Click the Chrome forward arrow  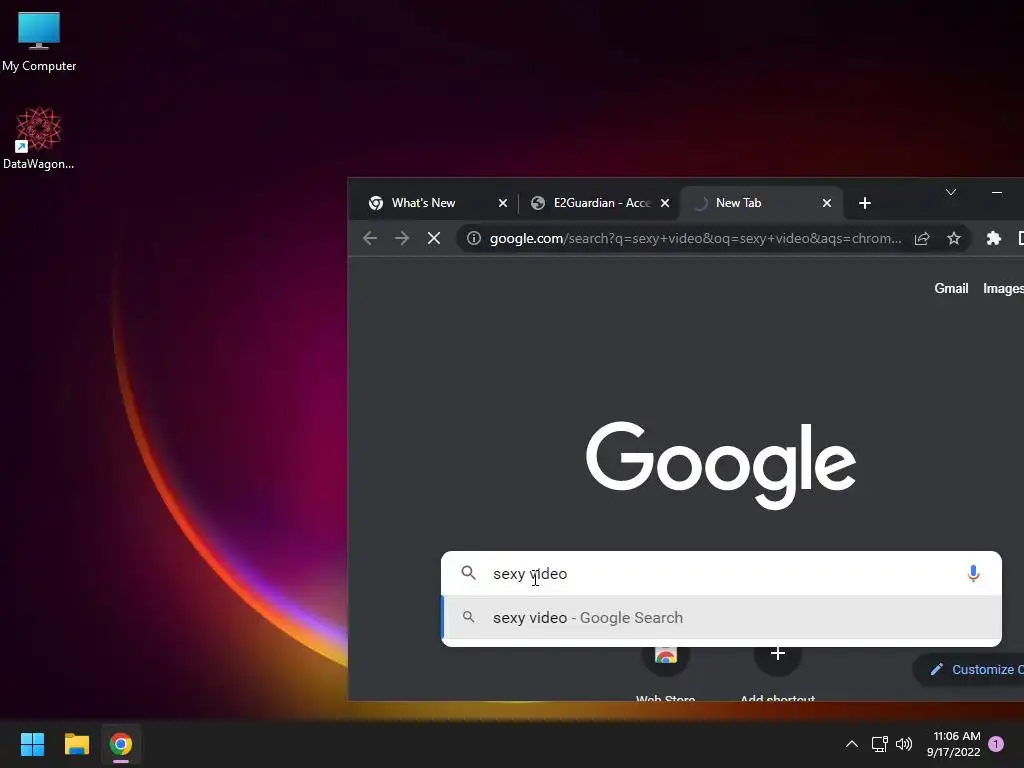402,238
